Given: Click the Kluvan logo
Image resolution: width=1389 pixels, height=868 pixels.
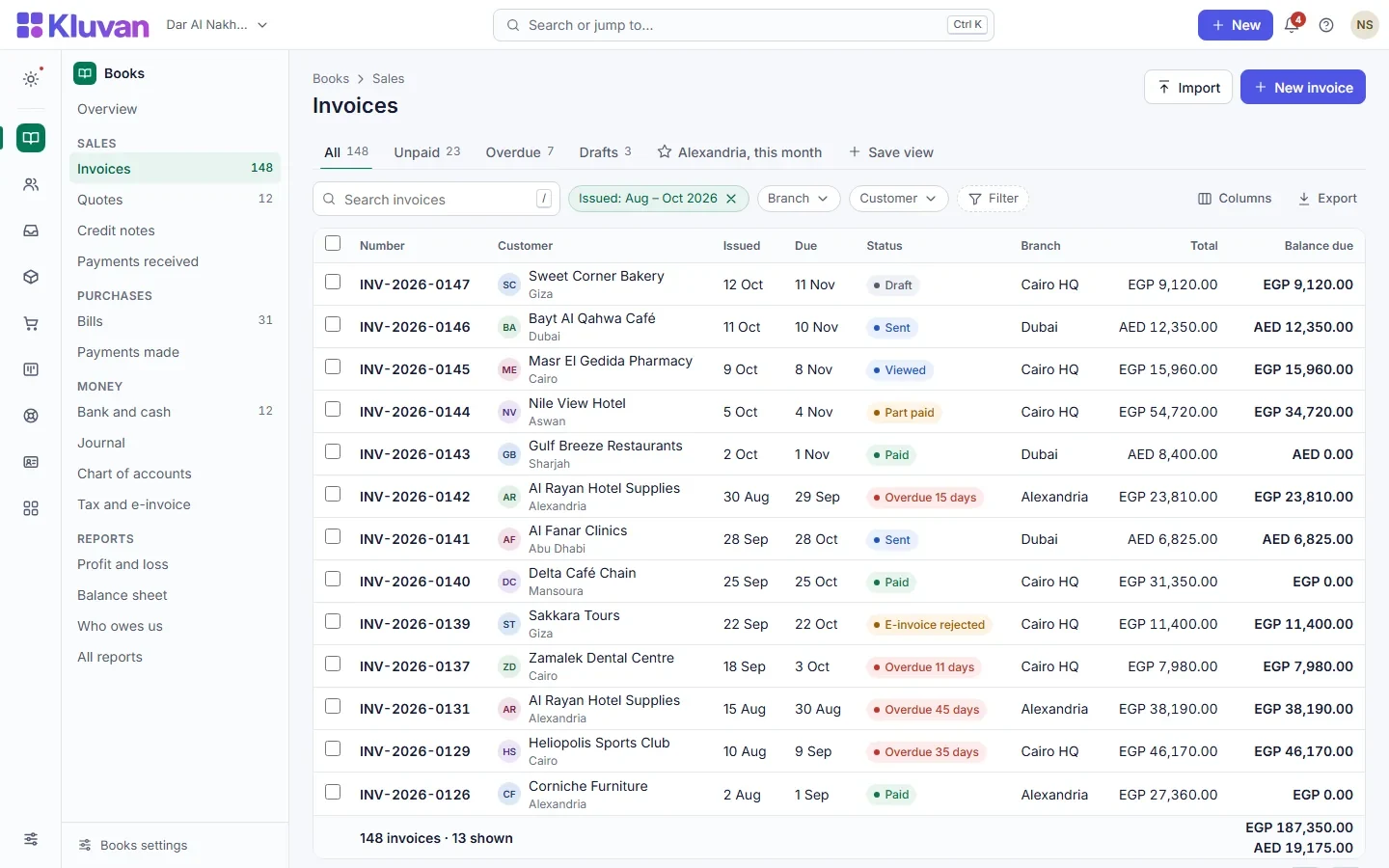Looking at the screenshot, I should [x=83, y=25].
